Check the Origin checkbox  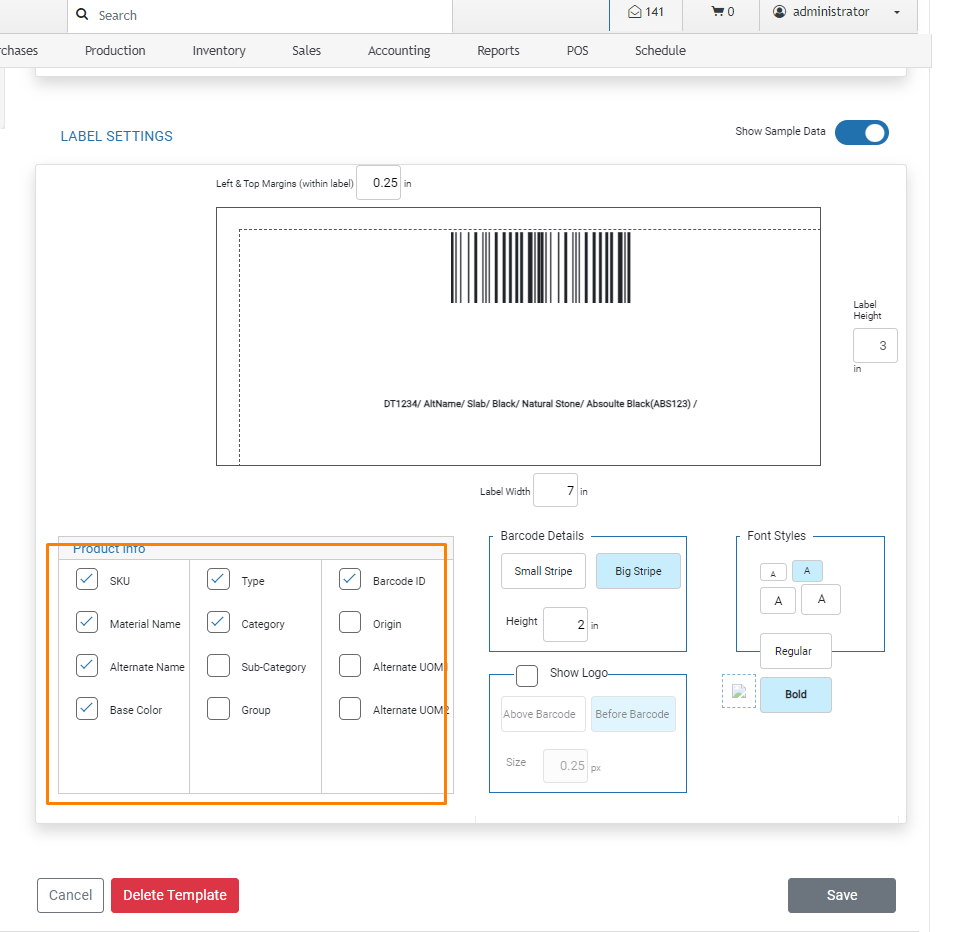click(x=350, y=622)
